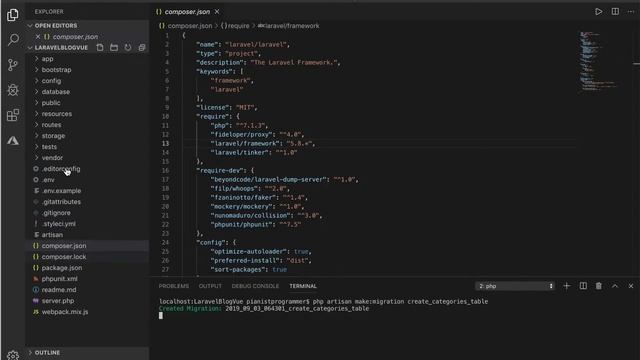Run the current file with play icon
Image resolution: width=640 pixels, height=360 pixels.
click(x=598, y=11)
